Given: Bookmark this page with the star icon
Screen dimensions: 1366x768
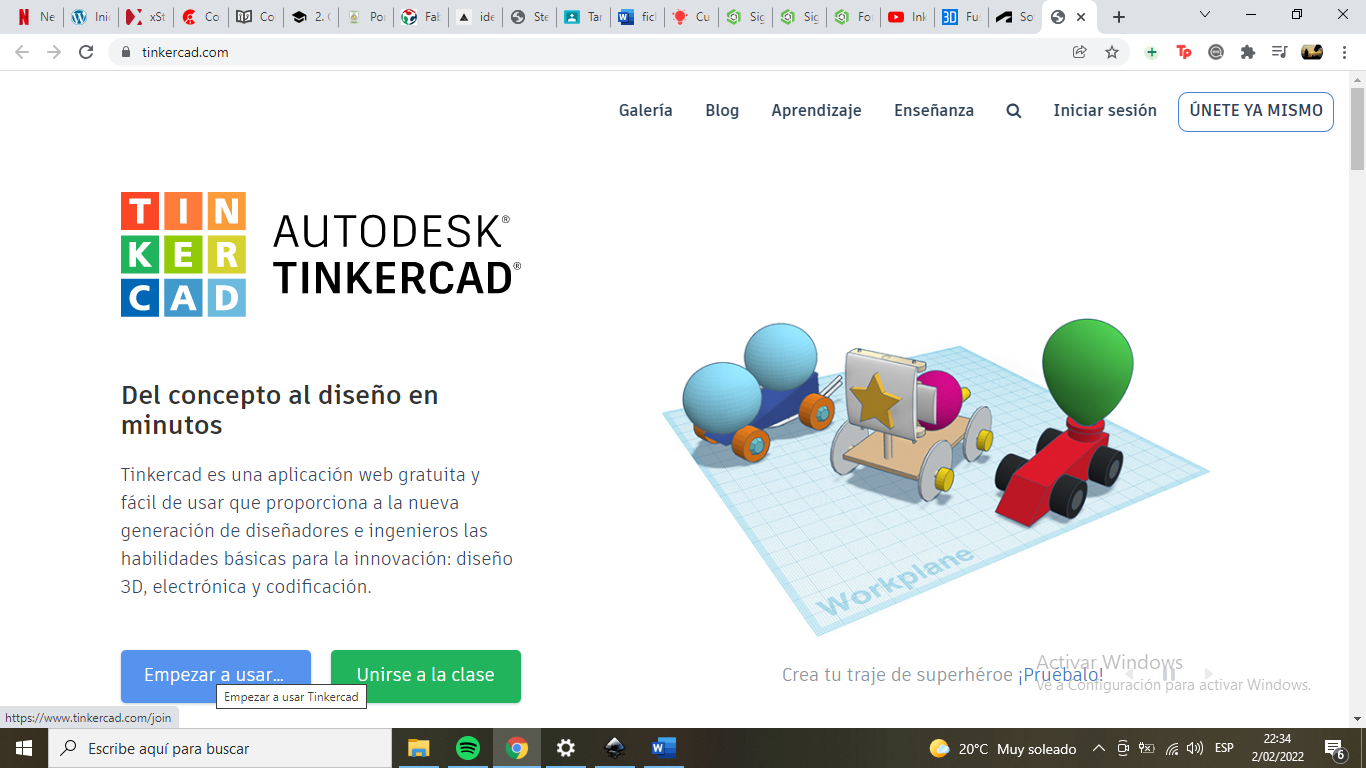Looking at the screenshot, I should click(x=1112, y=52).
